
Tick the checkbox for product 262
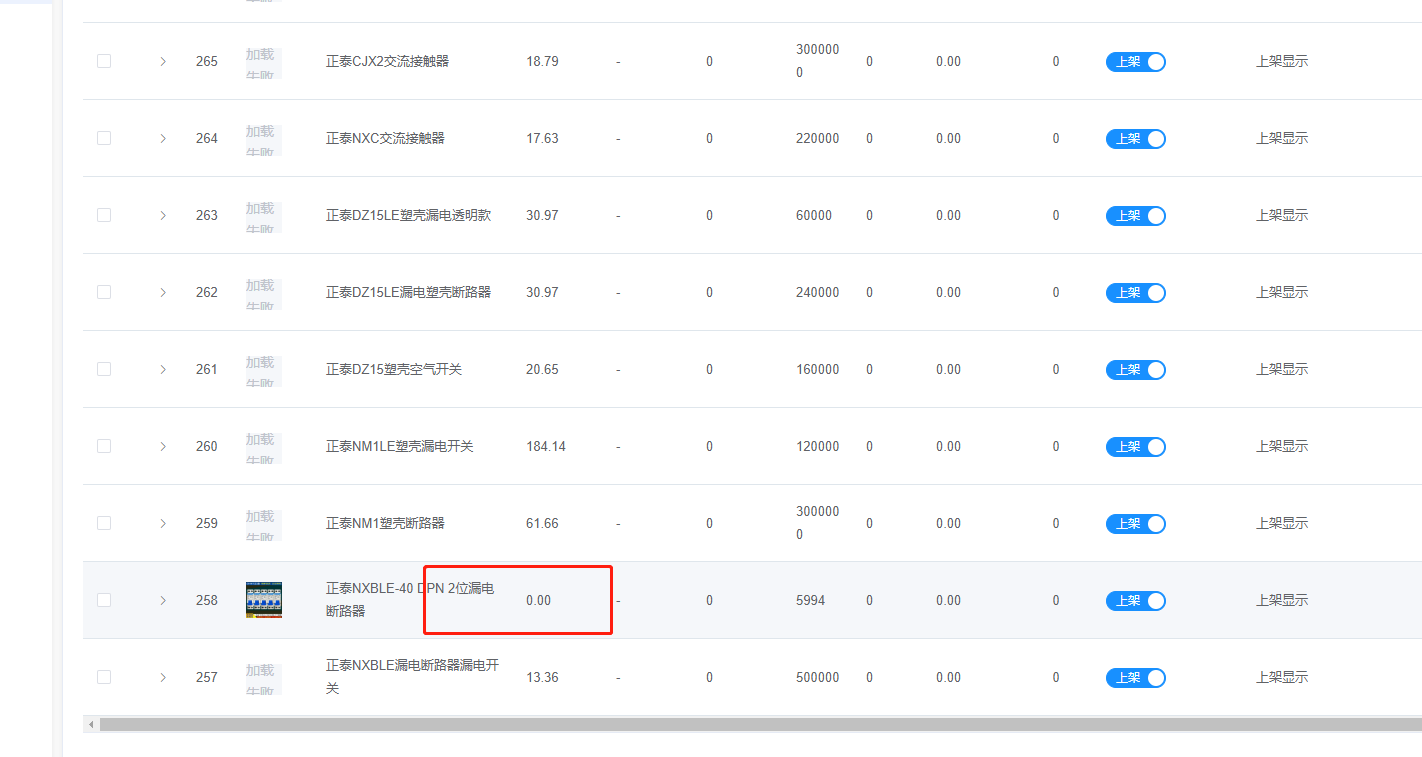[x=104, y=292]
